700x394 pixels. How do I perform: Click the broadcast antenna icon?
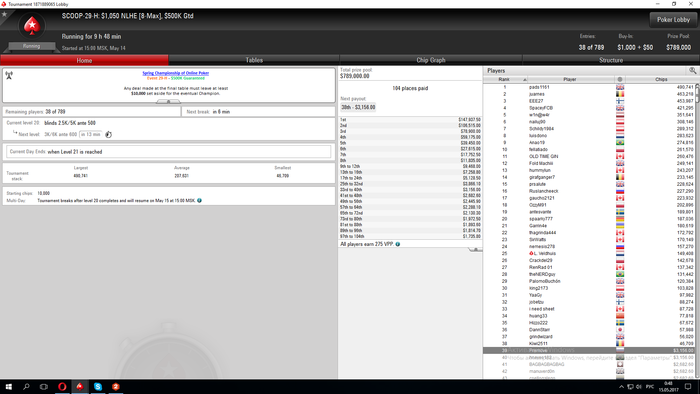pyautogui.click(x=9, y=75)
